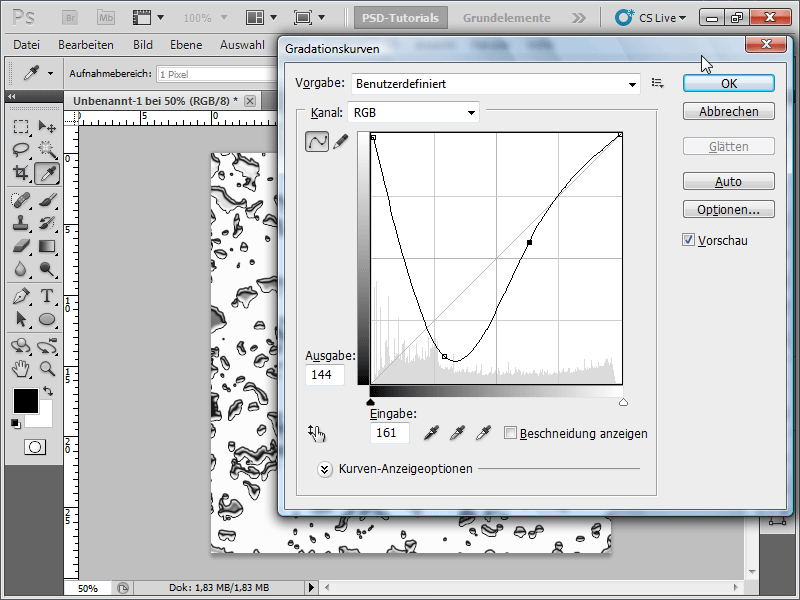Toggle the Vorschau checkbox

(688, 240)
